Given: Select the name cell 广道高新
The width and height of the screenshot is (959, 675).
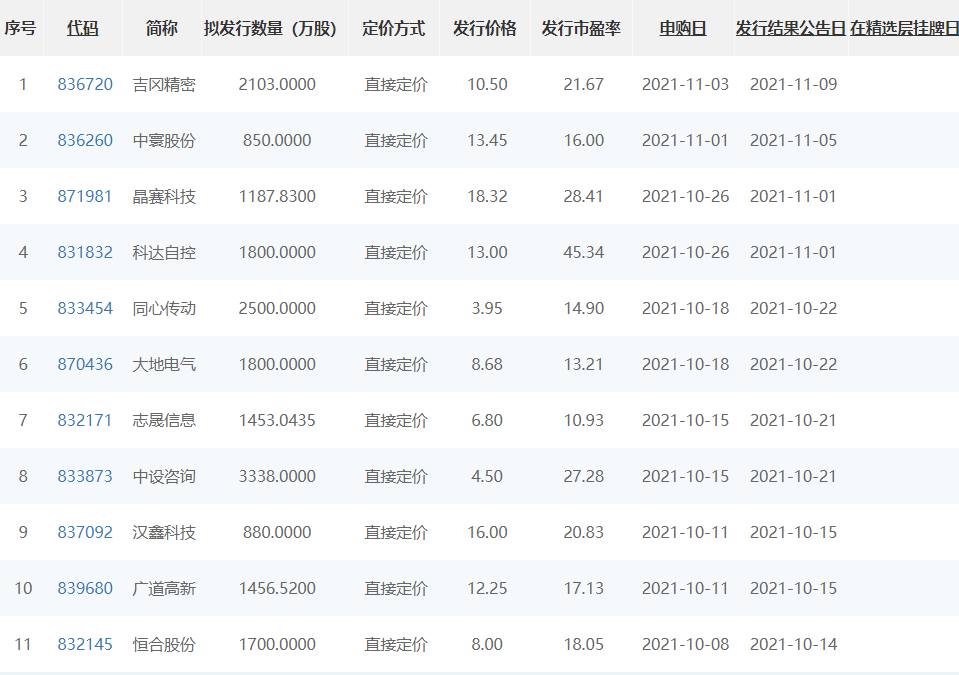Looking at the screenshot, I should 164,588.
